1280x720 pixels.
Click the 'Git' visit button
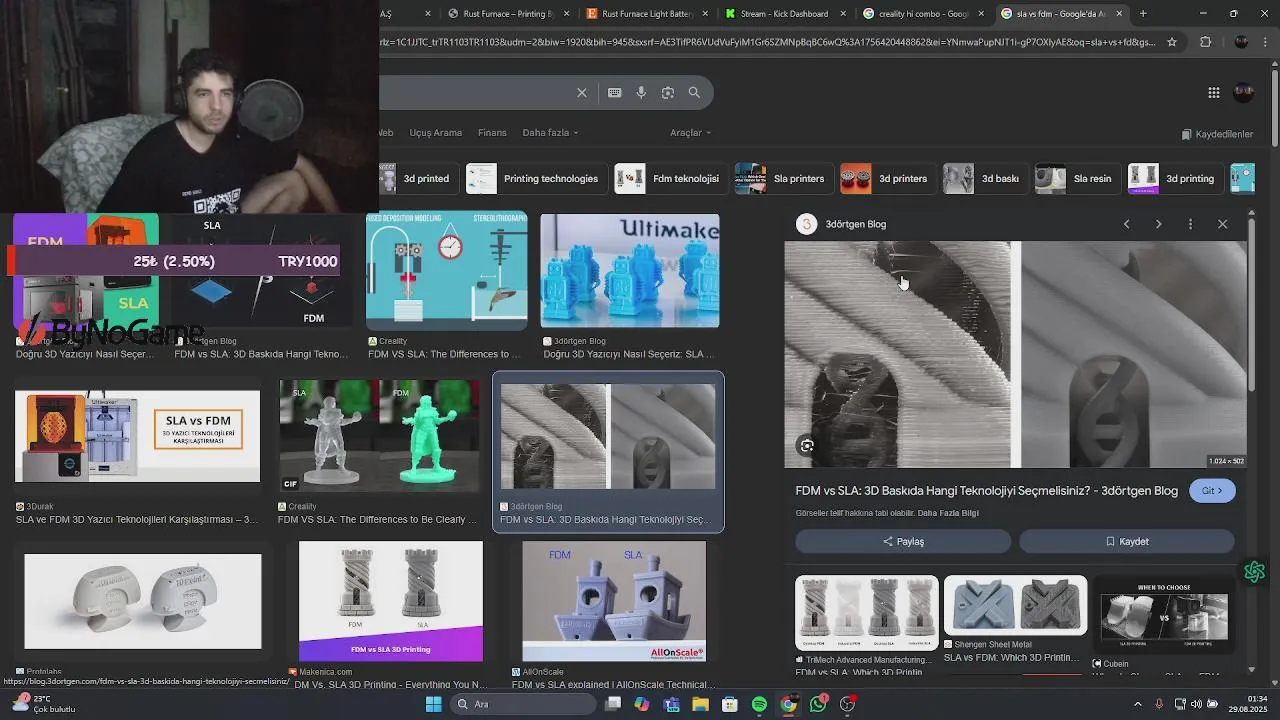tap(1212, 491)
